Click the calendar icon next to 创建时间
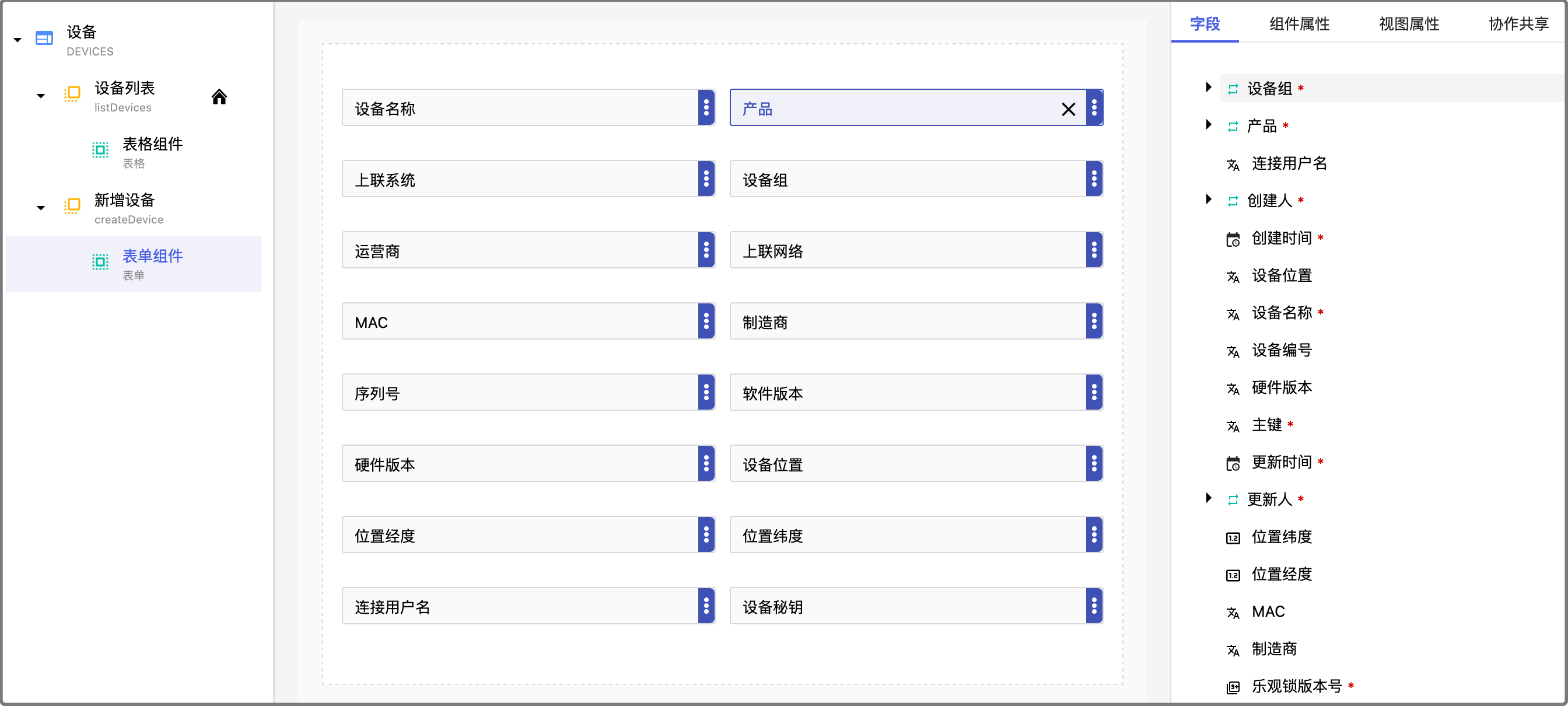Viewport: 1568px width, 706px height. click(x=1233, y=239)
